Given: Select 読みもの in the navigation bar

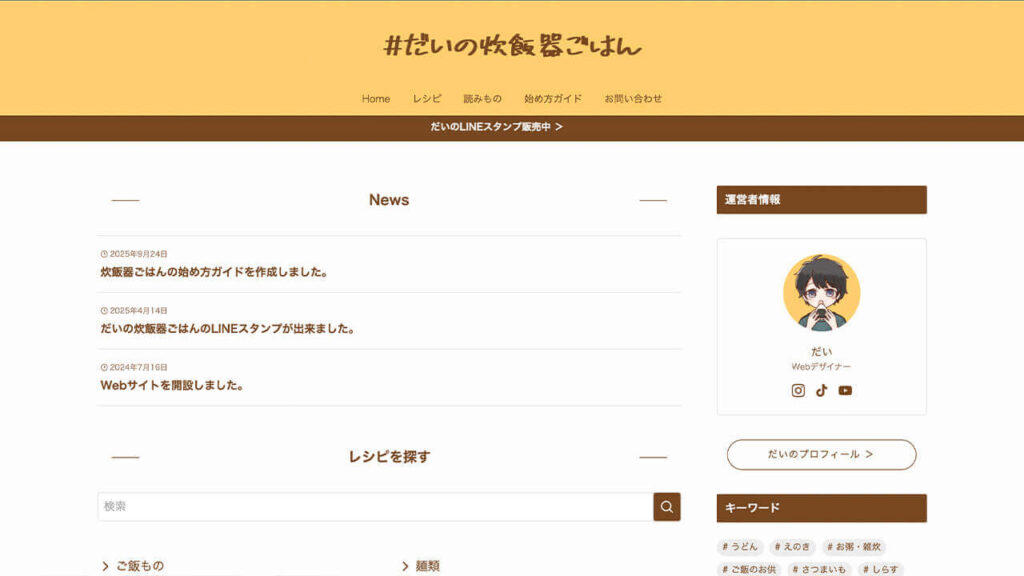Looking at the screenshot, I should pyautogui.click(x=482, y=99).
